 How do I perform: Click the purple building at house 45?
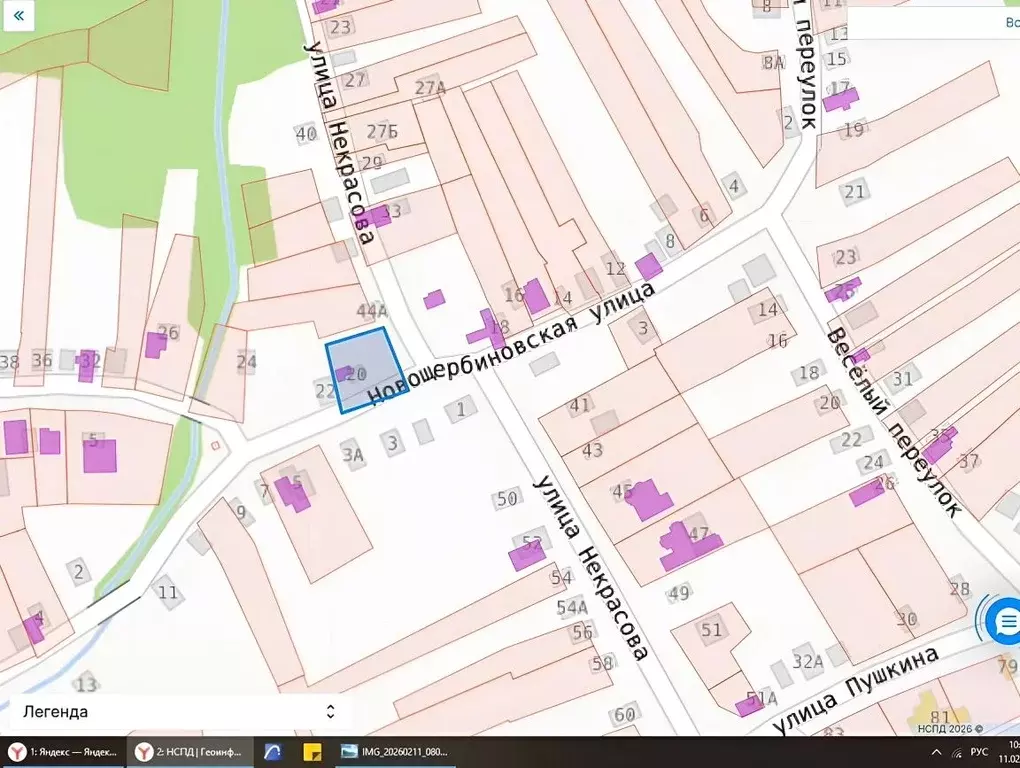[650, 499]
